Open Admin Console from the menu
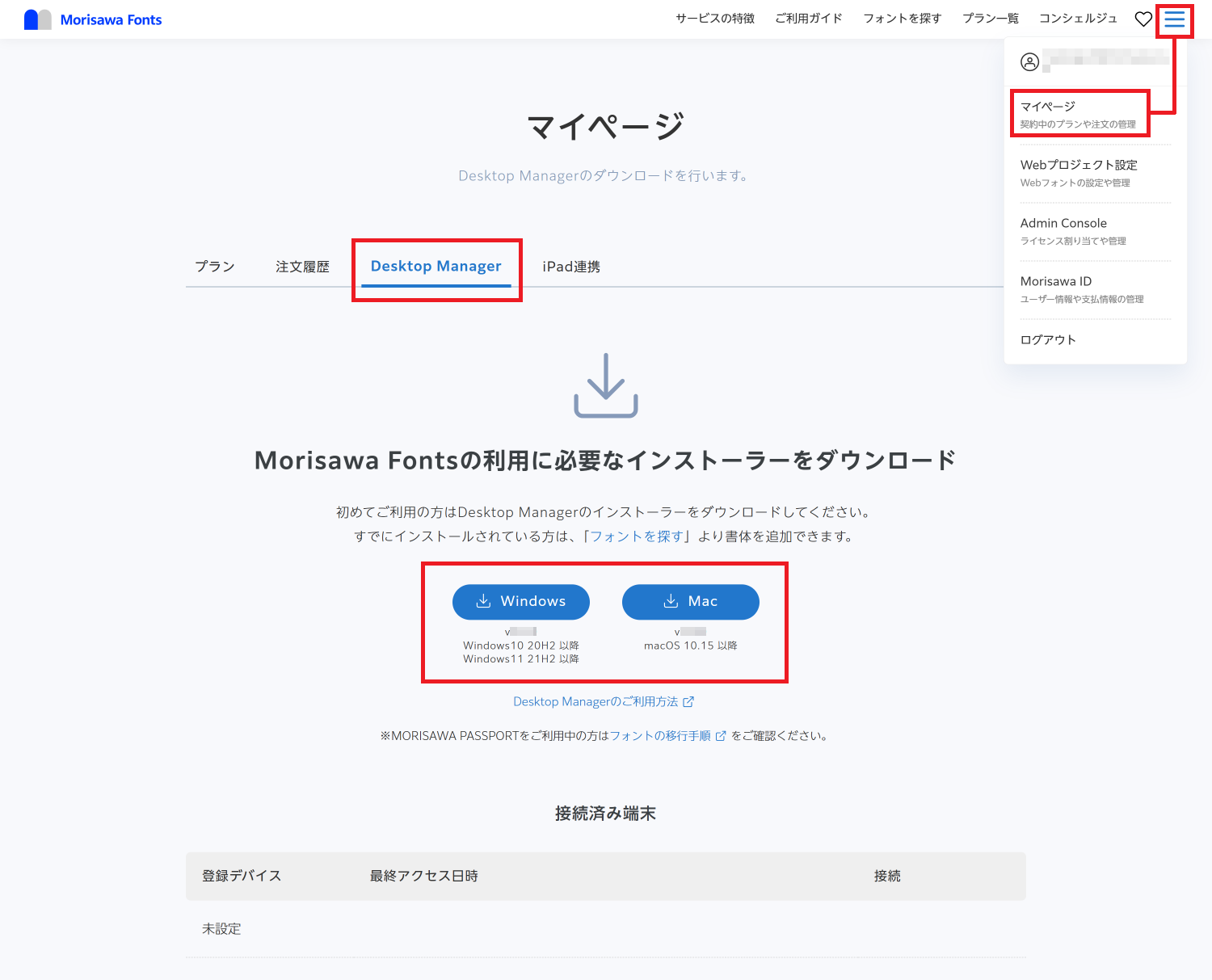Screen dimensions: 1212x980 pyautogui.click(x=1064, y=230)
